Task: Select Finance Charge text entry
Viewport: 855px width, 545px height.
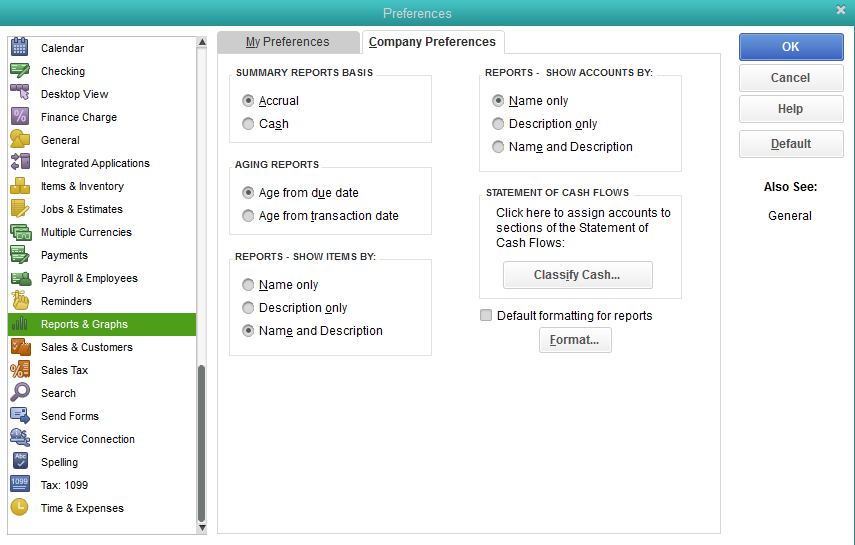Action: pos(79,117)
